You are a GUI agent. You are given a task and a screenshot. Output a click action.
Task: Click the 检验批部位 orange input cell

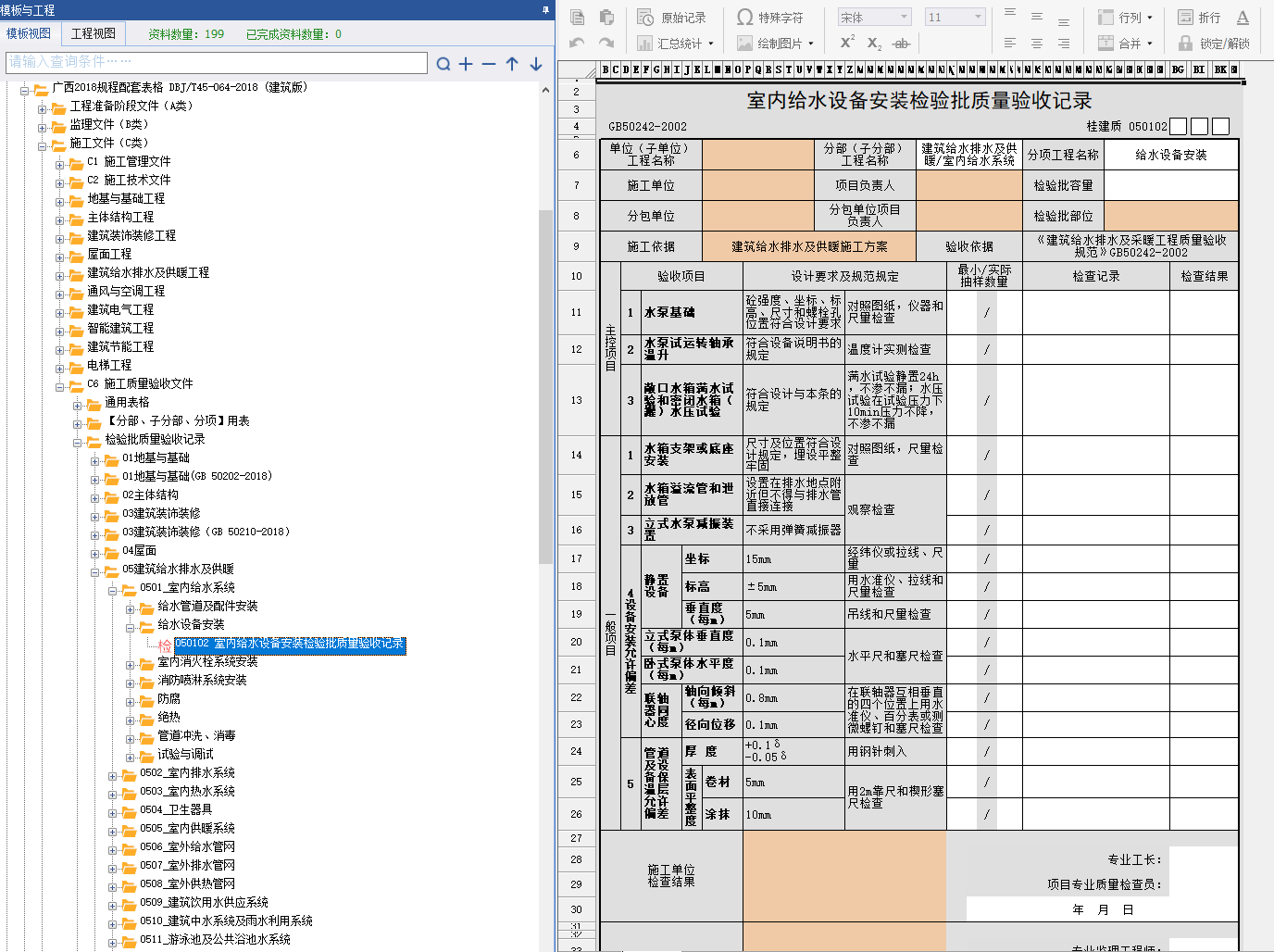coord(1171,216)
